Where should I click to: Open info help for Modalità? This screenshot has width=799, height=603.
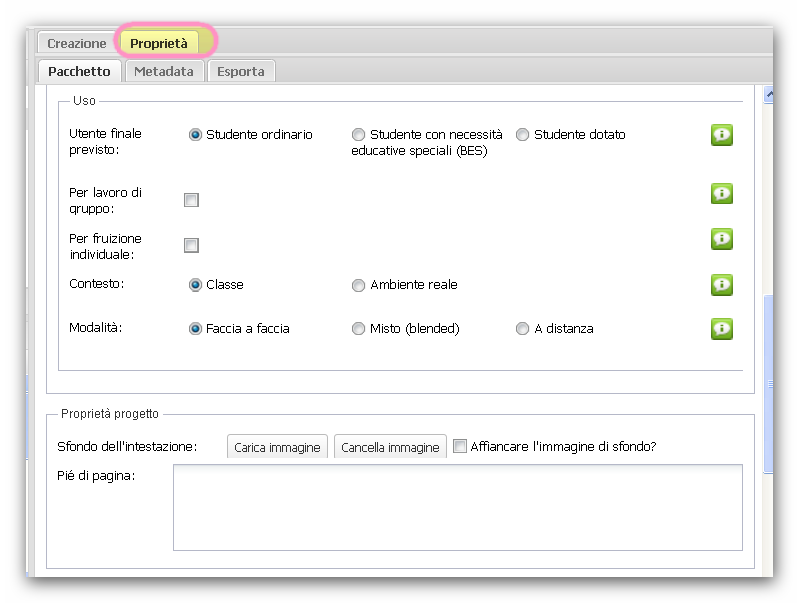pos(722,329)
